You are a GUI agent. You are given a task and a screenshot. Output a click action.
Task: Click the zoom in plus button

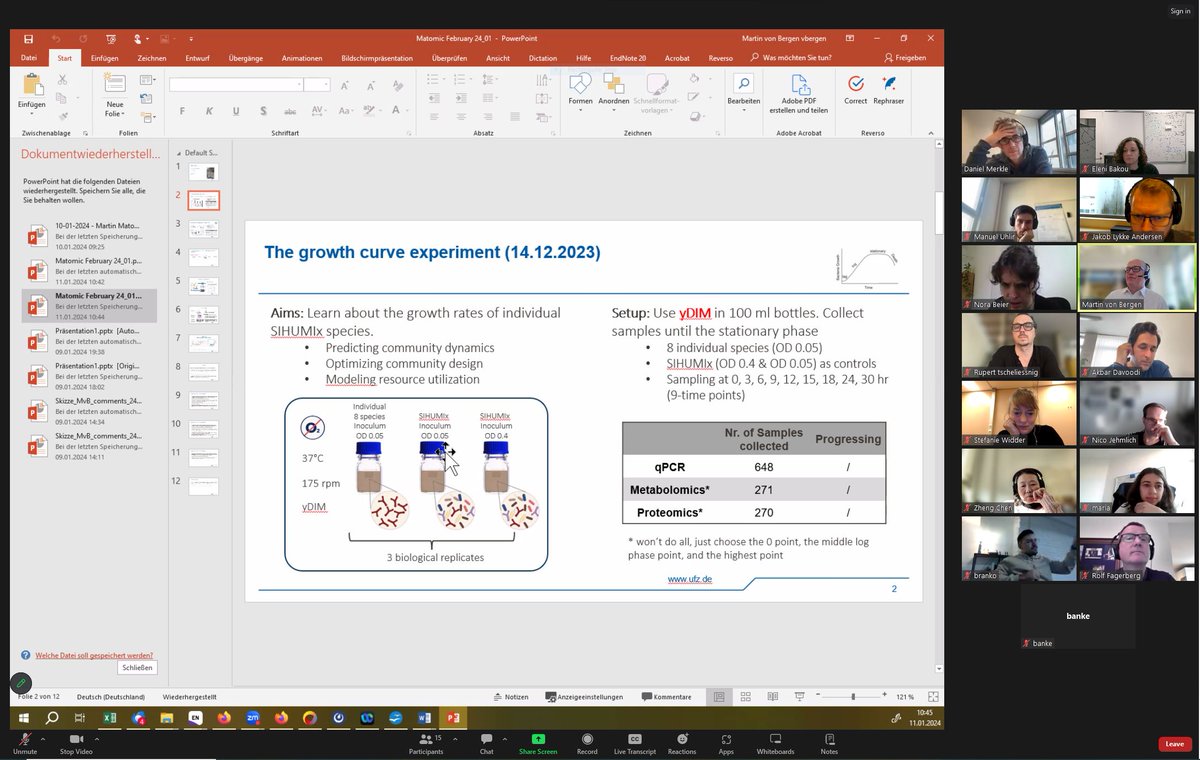pos(885,697)
